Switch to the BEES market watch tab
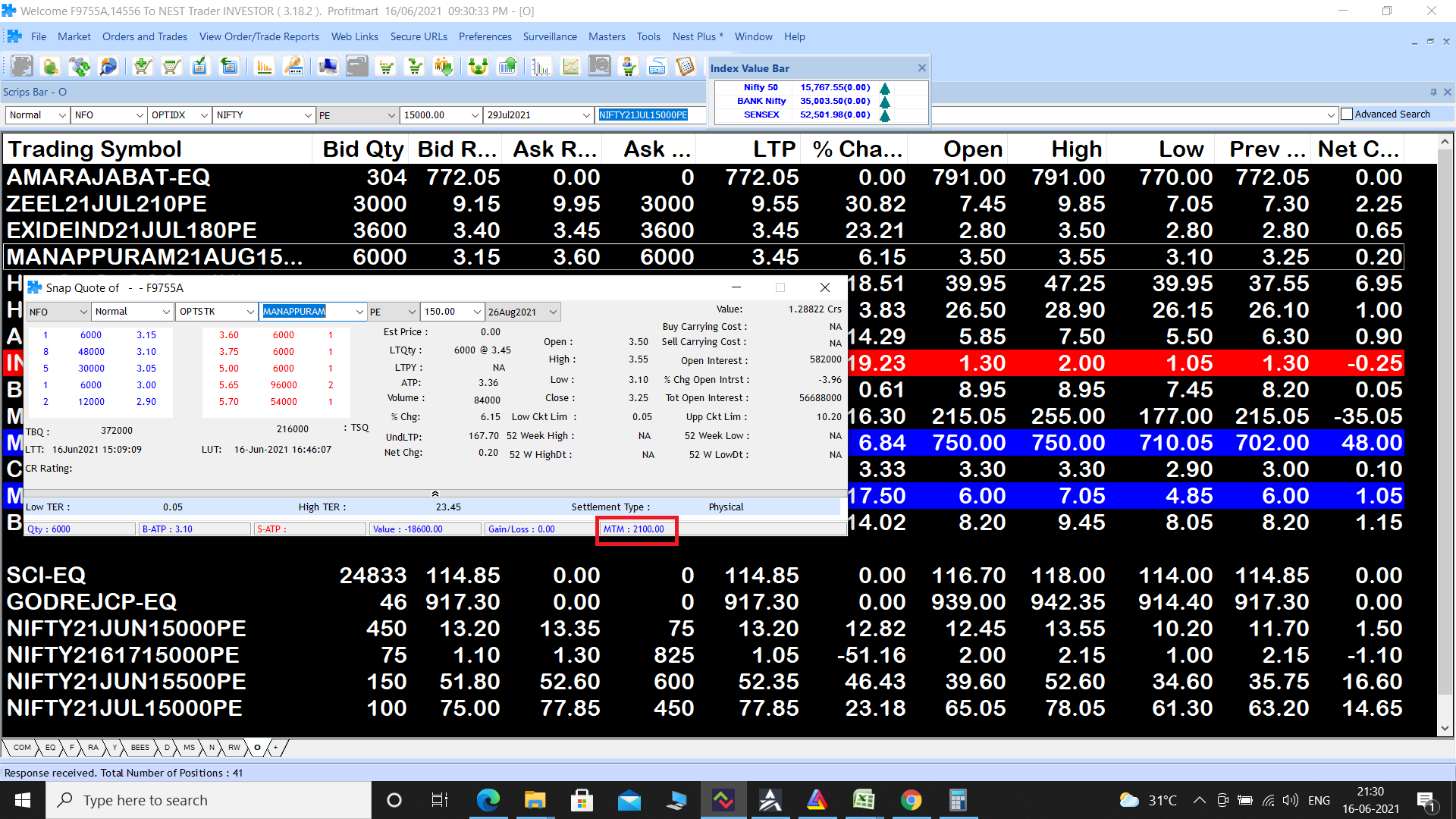This screenshot has height=819, width=1456. 140,748
